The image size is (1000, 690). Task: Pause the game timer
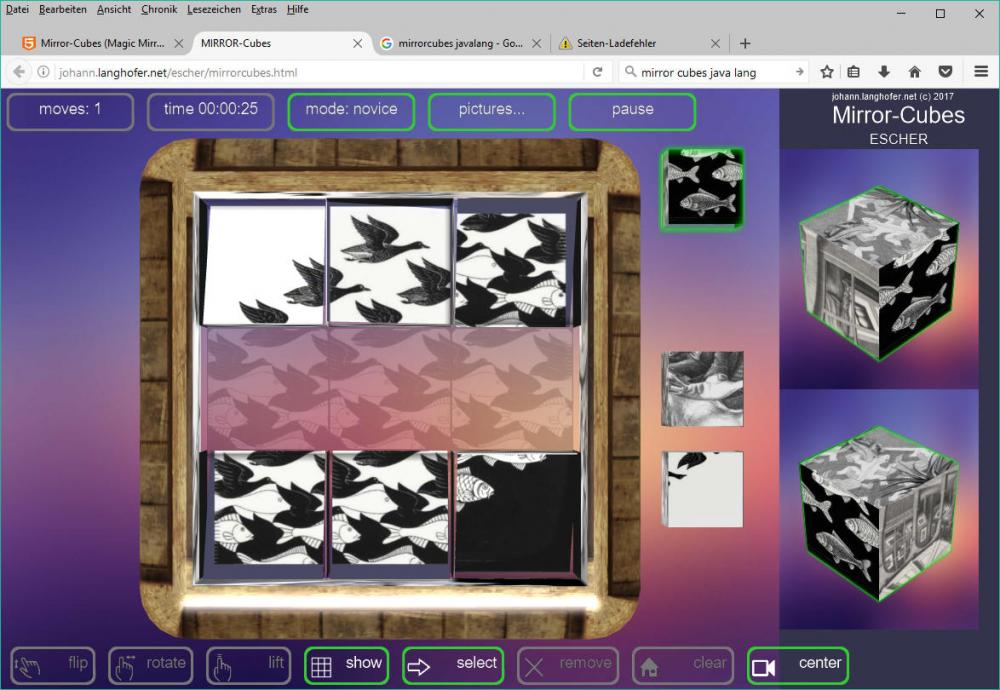point(632,112)
